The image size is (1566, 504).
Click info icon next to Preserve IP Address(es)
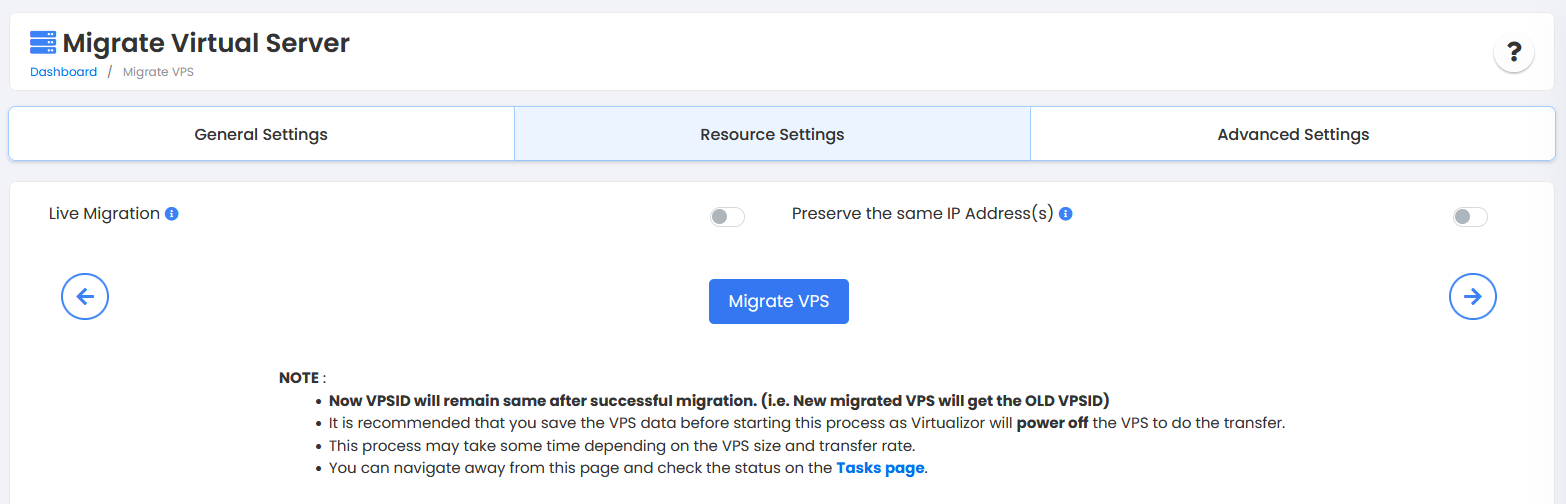(x=1065, y=214)
